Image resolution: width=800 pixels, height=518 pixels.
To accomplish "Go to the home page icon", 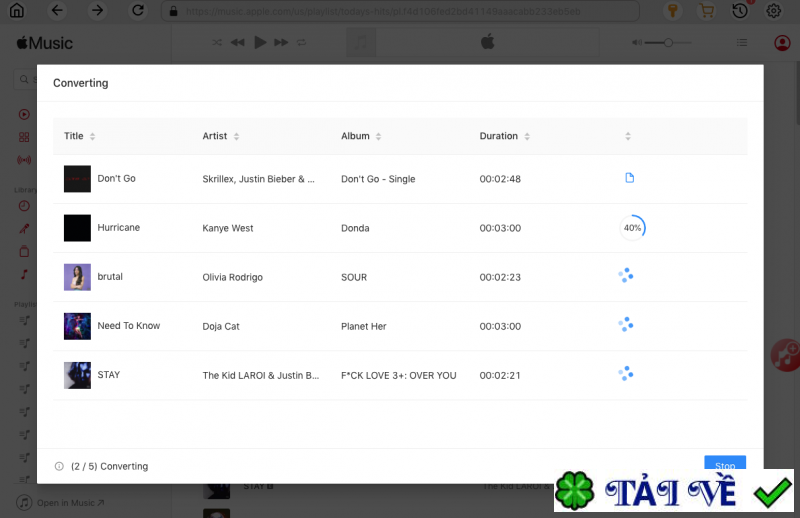I will [17, 10].
